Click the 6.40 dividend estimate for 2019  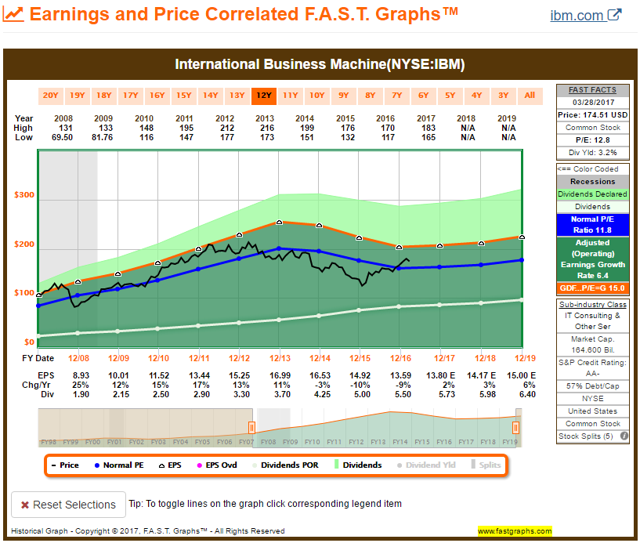[527, 394]
